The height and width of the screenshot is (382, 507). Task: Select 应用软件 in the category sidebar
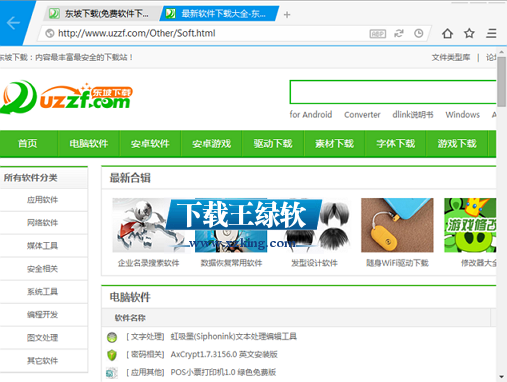[42, 200]
